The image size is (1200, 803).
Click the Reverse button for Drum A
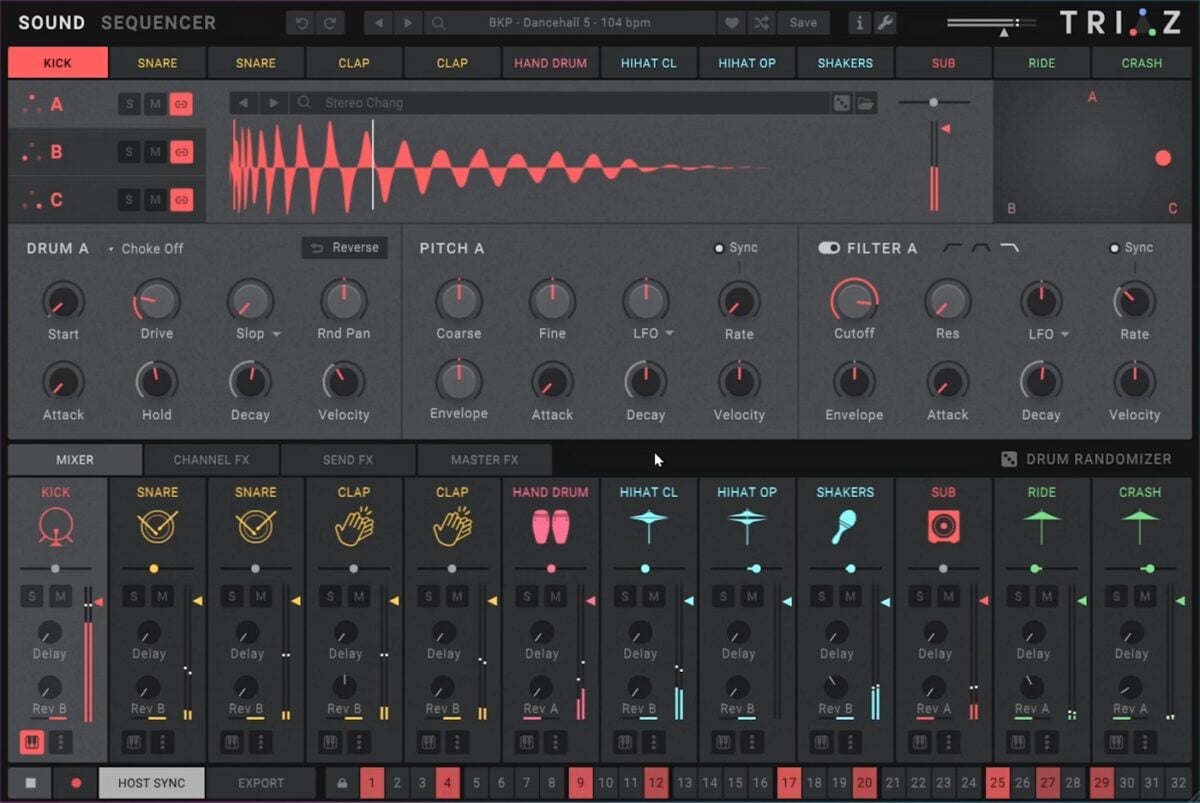(344, 247)
